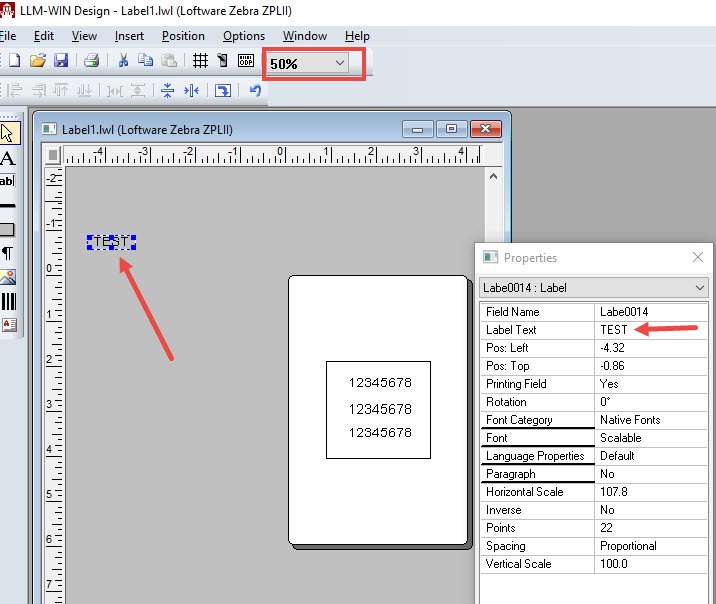
Task: Click the ODP barcode icon
Action: (x=246, y=60)
